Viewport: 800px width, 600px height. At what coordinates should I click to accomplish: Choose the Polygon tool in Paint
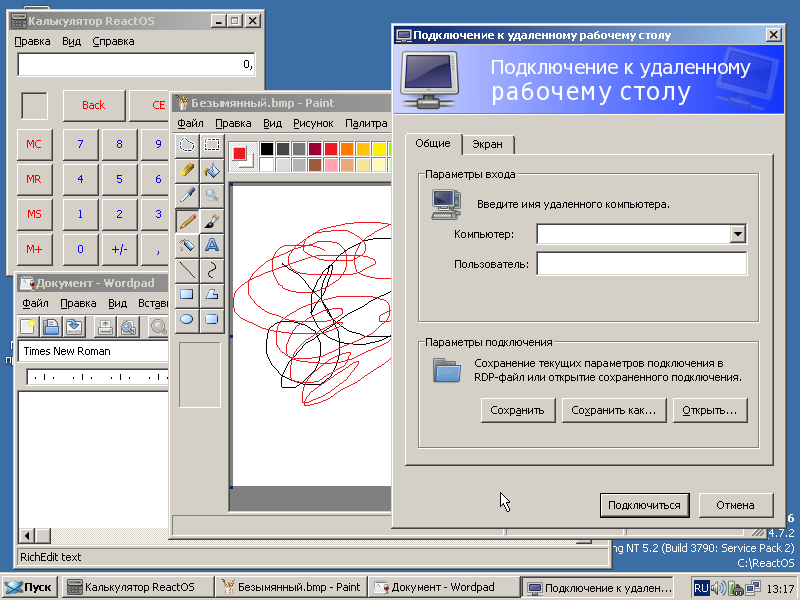coord(212,294)
